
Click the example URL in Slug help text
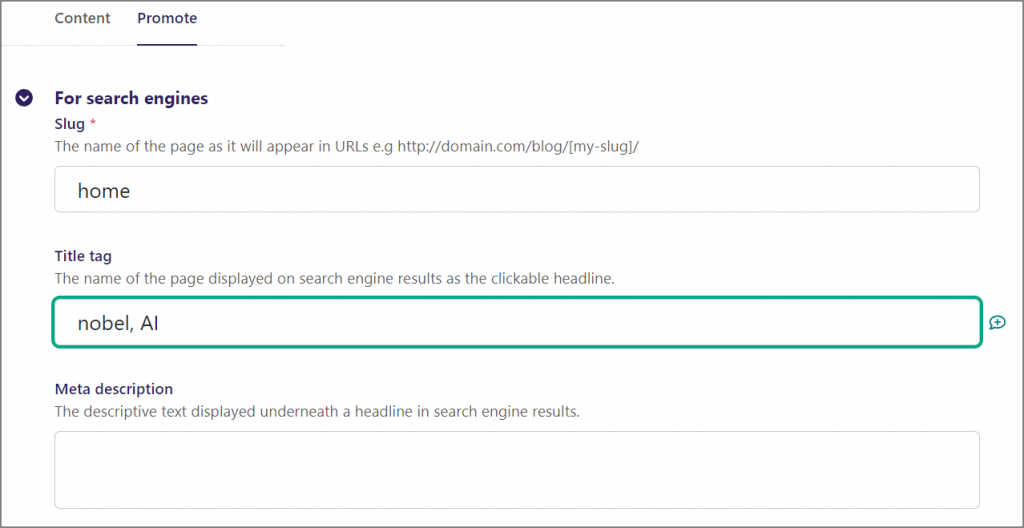click(x=518, y=146)
